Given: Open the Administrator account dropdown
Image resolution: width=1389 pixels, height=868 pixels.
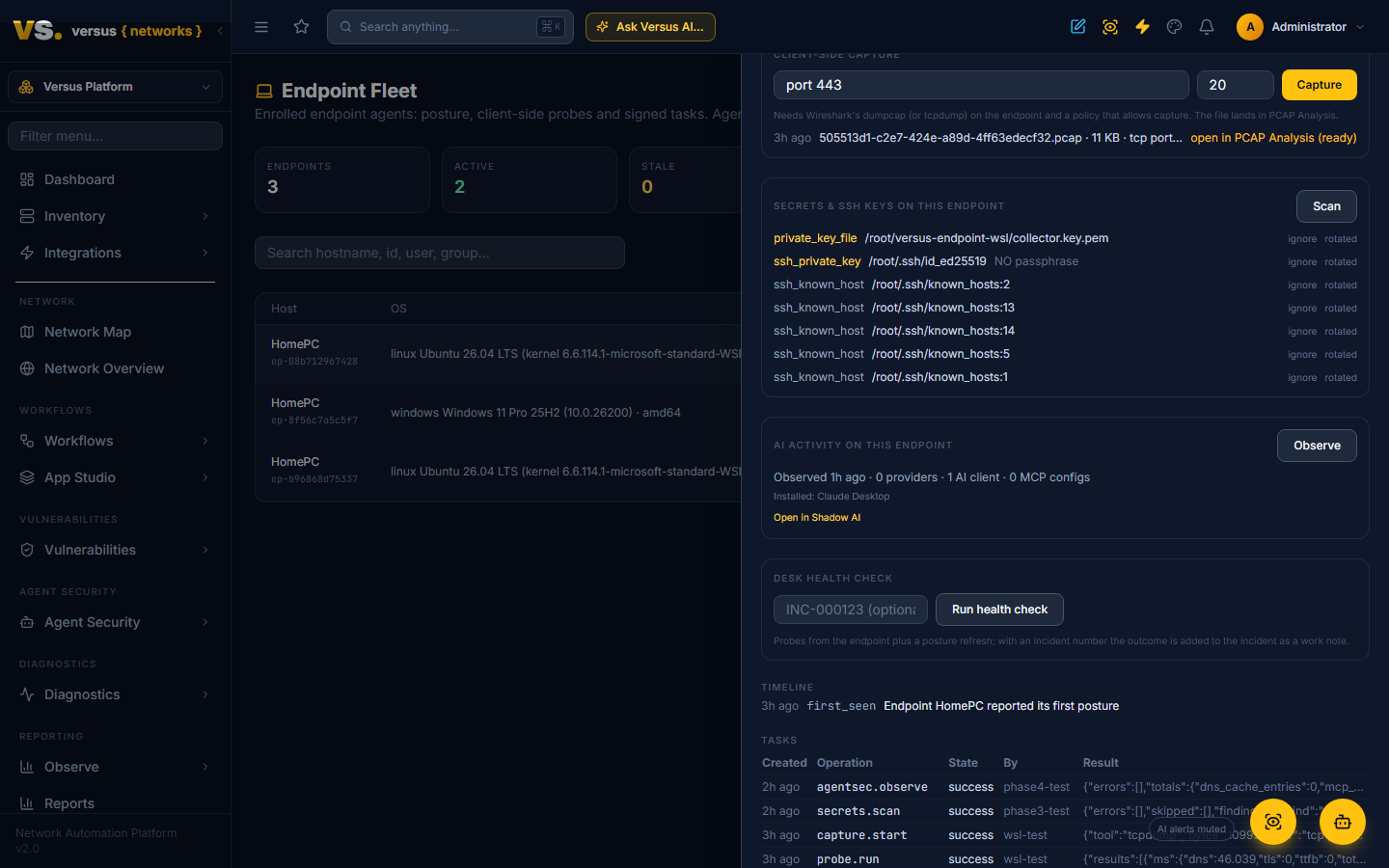Looking at the screenshot, I should (x=1301, y=27).
